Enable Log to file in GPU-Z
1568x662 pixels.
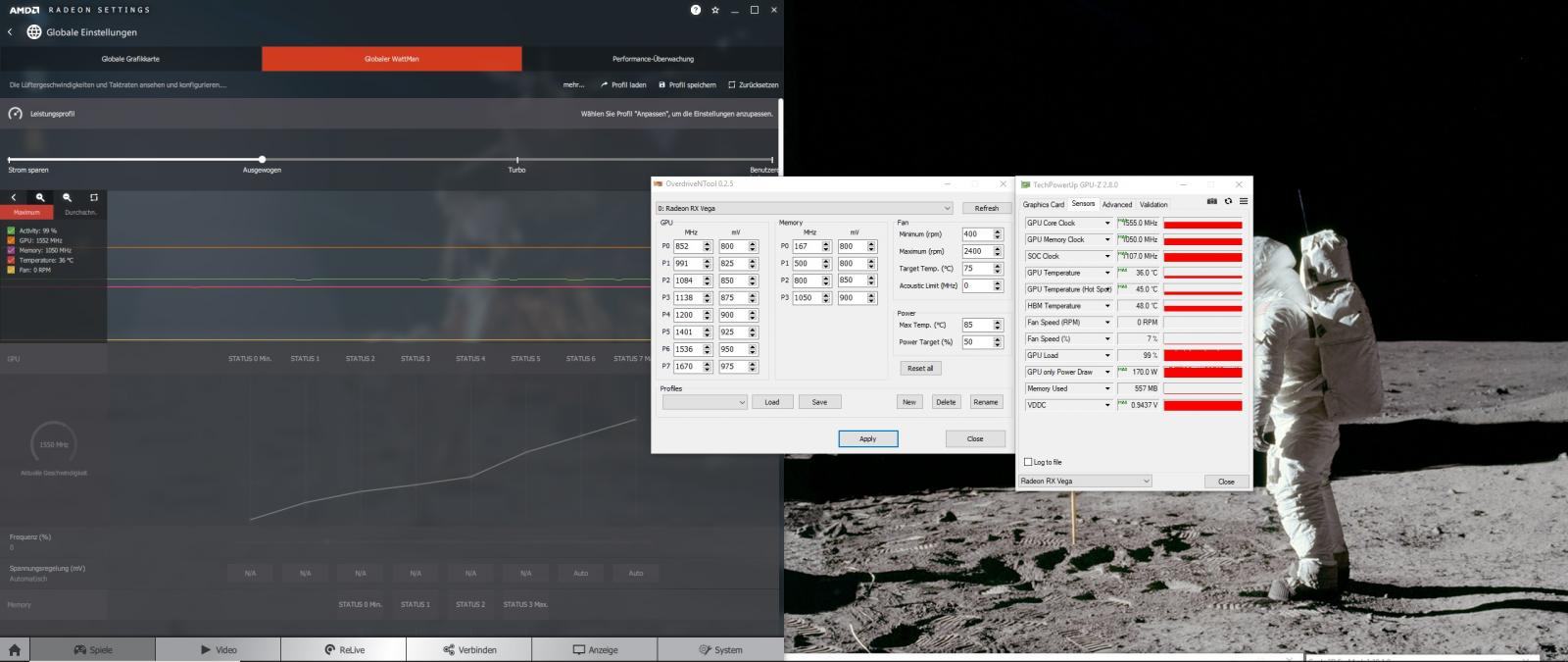(x=1028, y=462)
